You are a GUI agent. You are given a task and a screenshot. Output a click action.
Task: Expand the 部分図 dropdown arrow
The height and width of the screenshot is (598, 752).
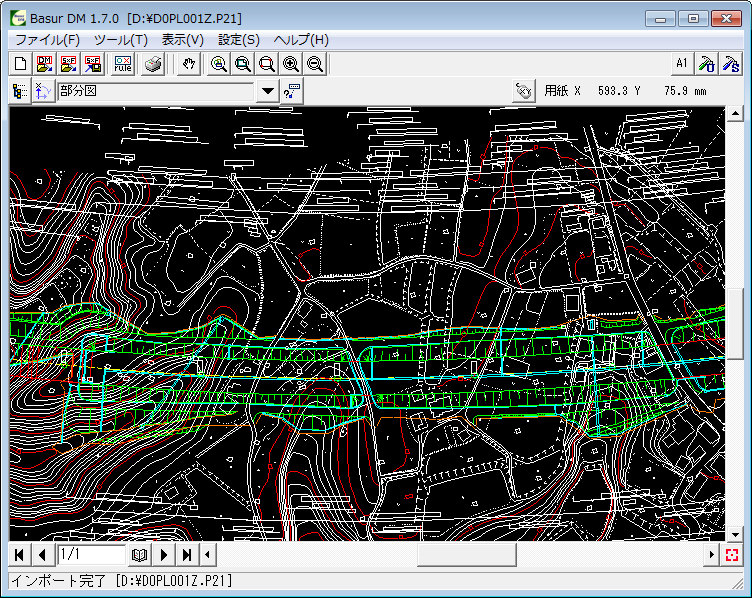(x=268, y=91)
